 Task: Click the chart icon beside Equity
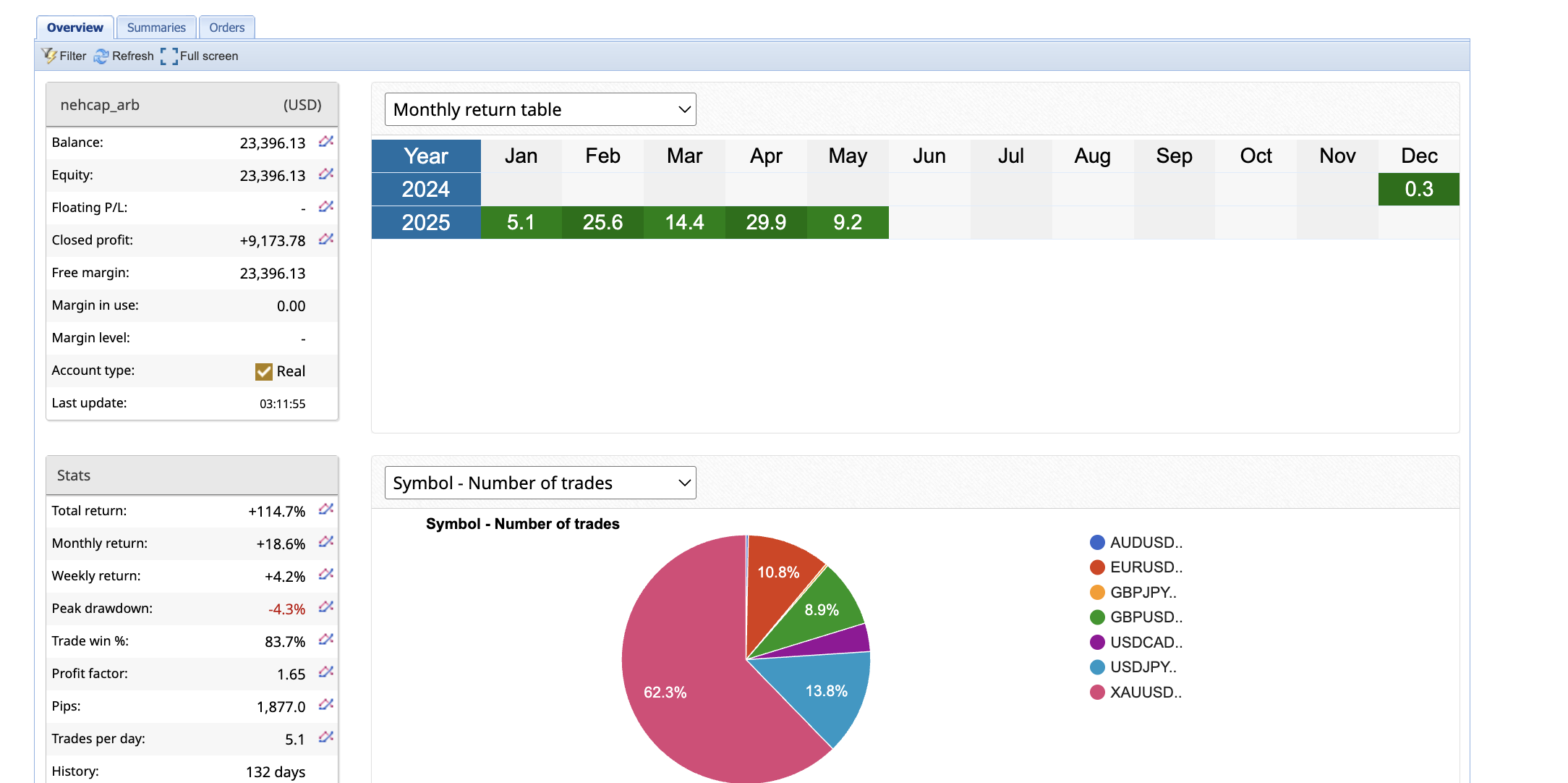tap(326, 174)
